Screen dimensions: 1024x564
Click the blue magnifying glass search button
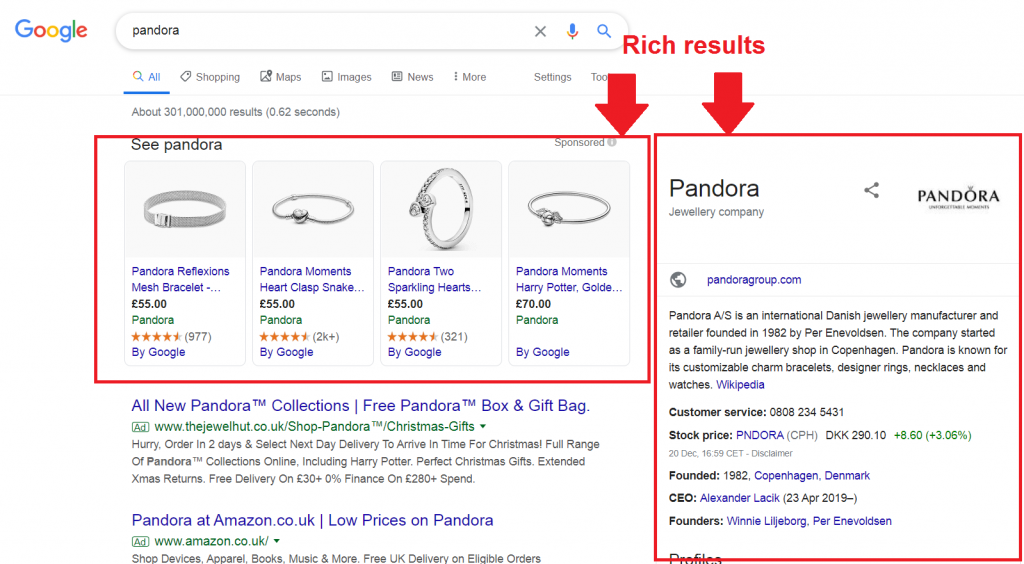click(604, 31)
